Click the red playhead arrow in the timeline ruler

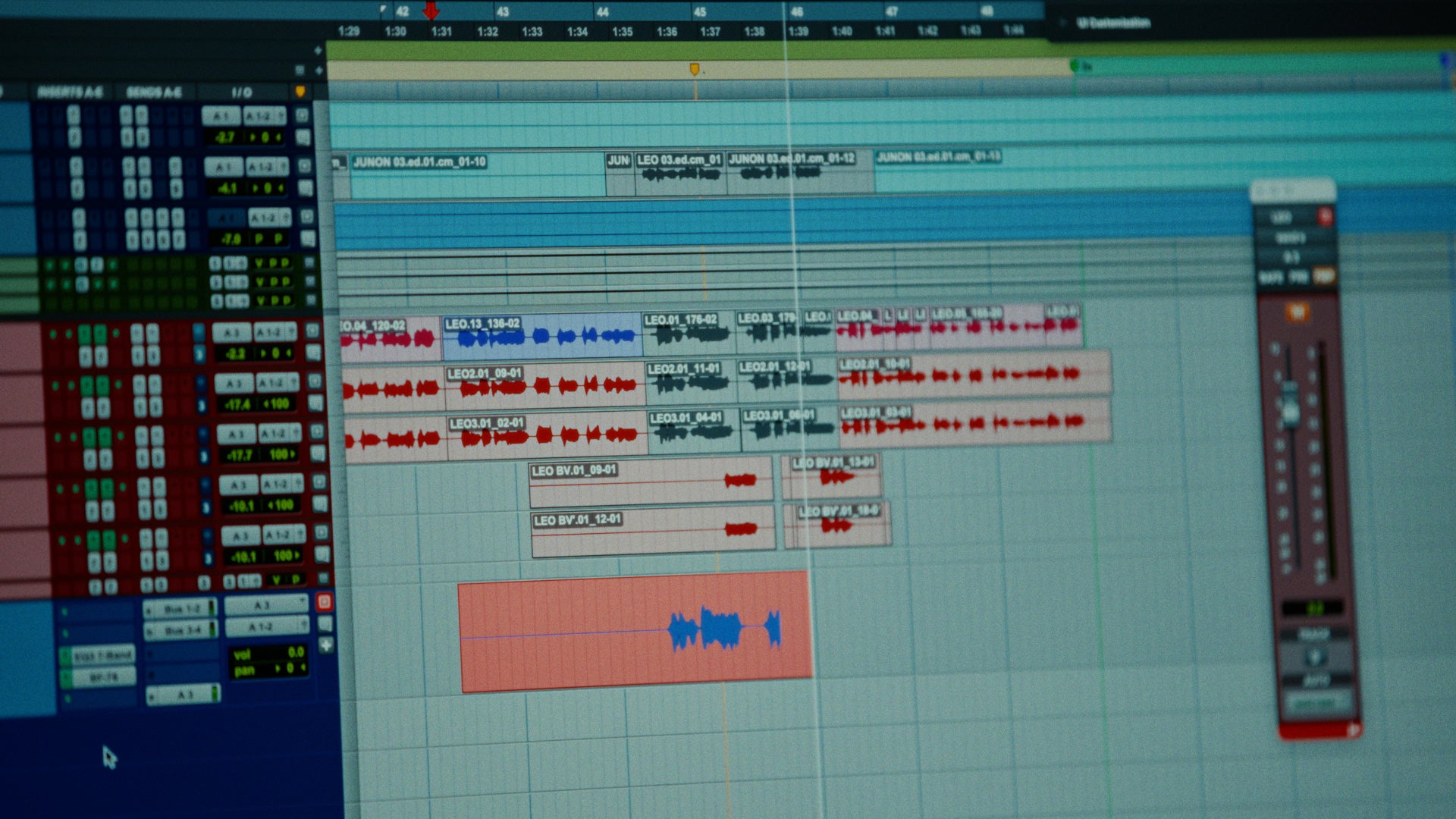coord(431,11)
